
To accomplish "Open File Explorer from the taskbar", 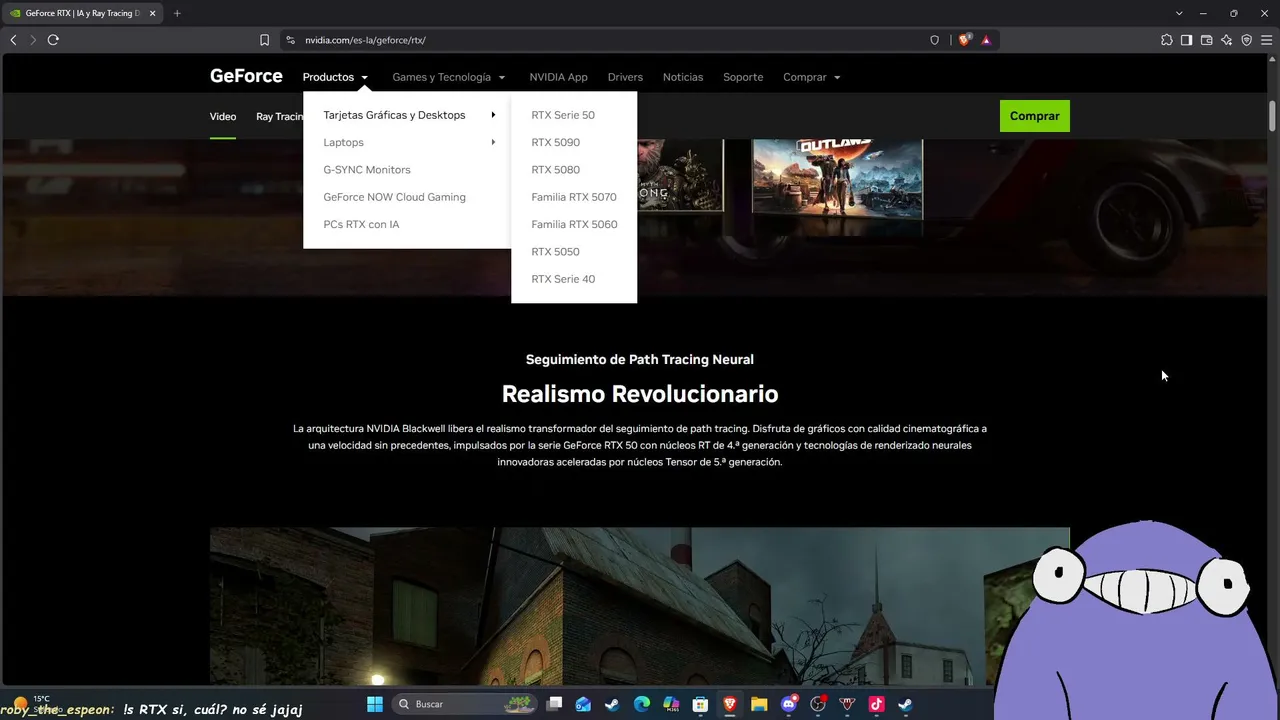I will [759, 704].
